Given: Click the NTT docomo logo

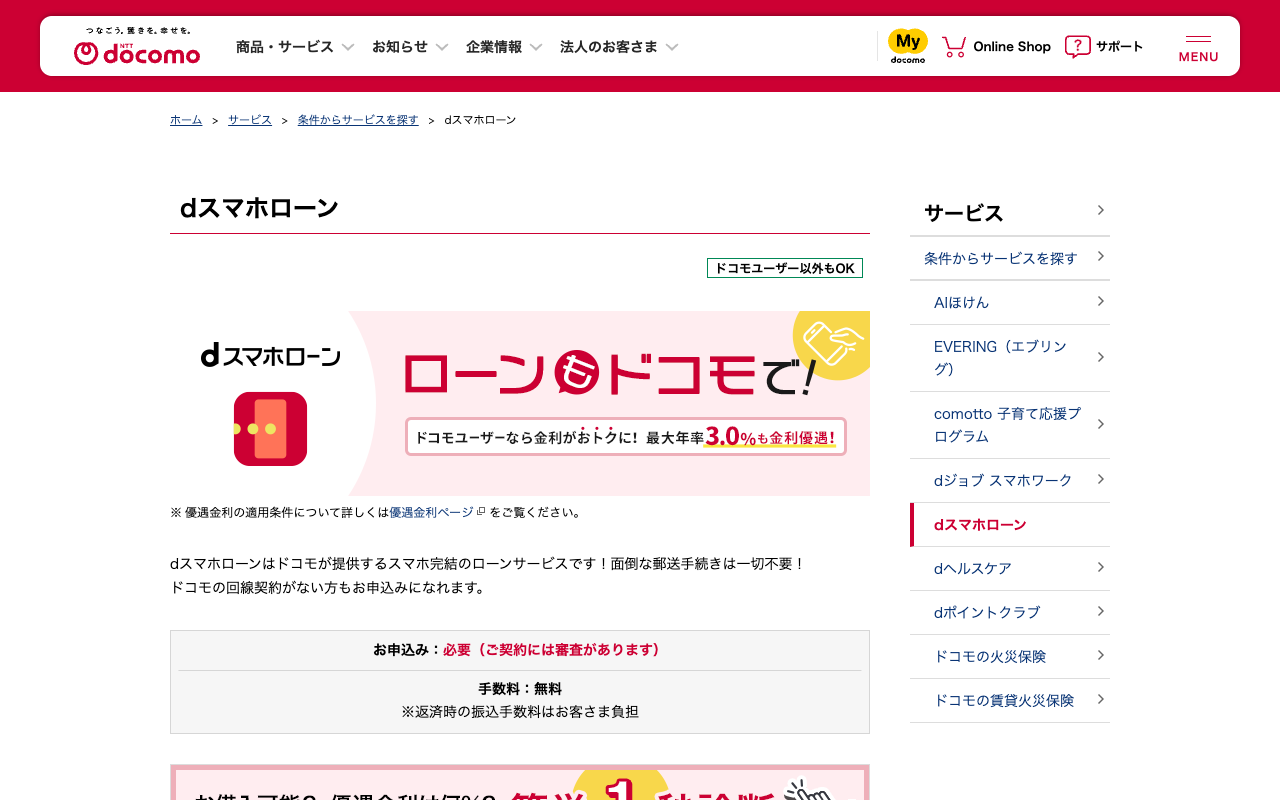Looking at the screenshot, I should 137,47.
